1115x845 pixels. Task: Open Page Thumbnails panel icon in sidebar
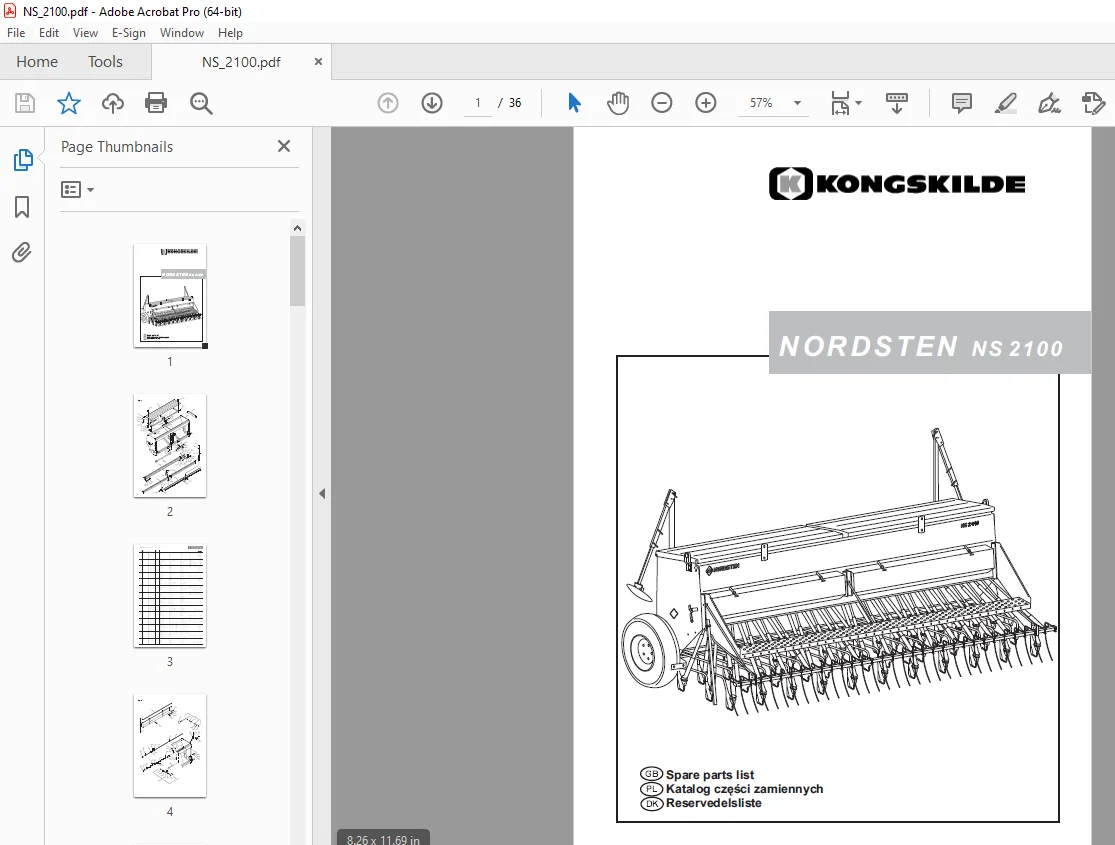click(x=23, y=160)
